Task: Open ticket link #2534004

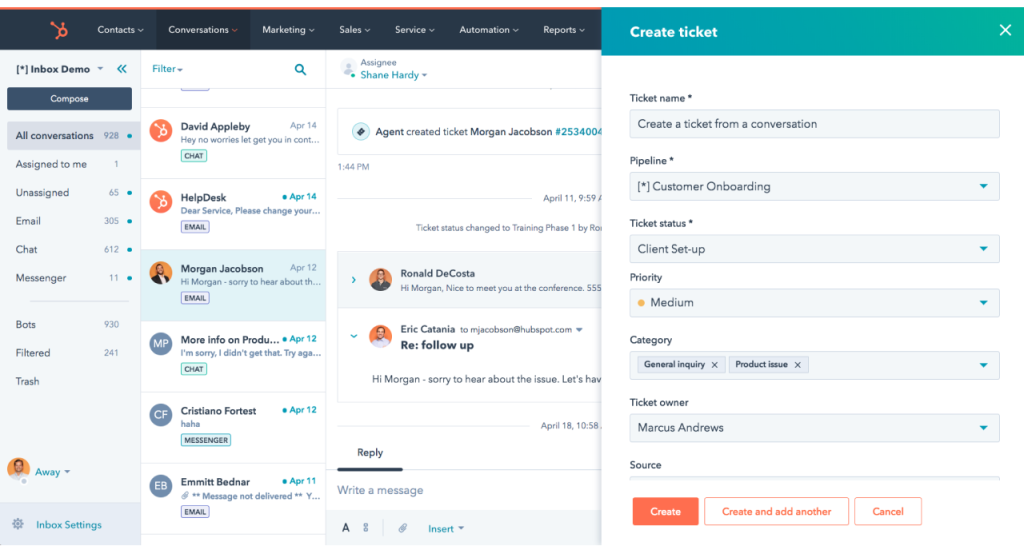Action: (577, 132)
